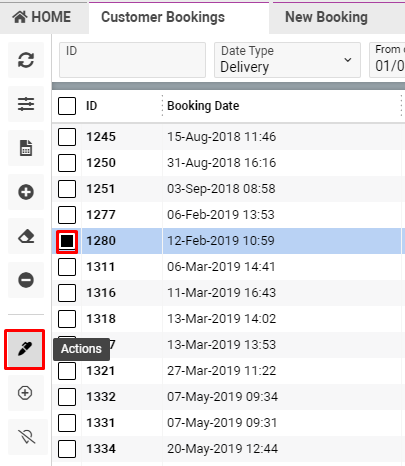The width and height of the screenshot is (405, 466).
Task: Open the From date field
Action: pos(387,60)
